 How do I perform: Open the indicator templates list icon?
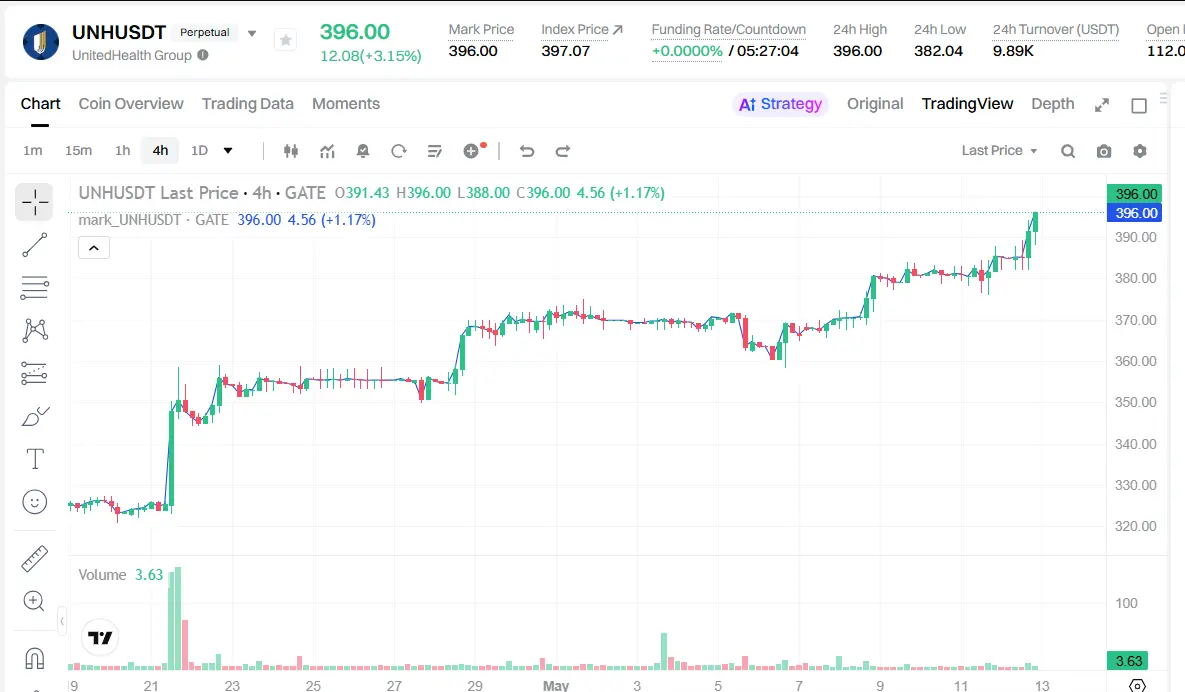pos(435,151)
